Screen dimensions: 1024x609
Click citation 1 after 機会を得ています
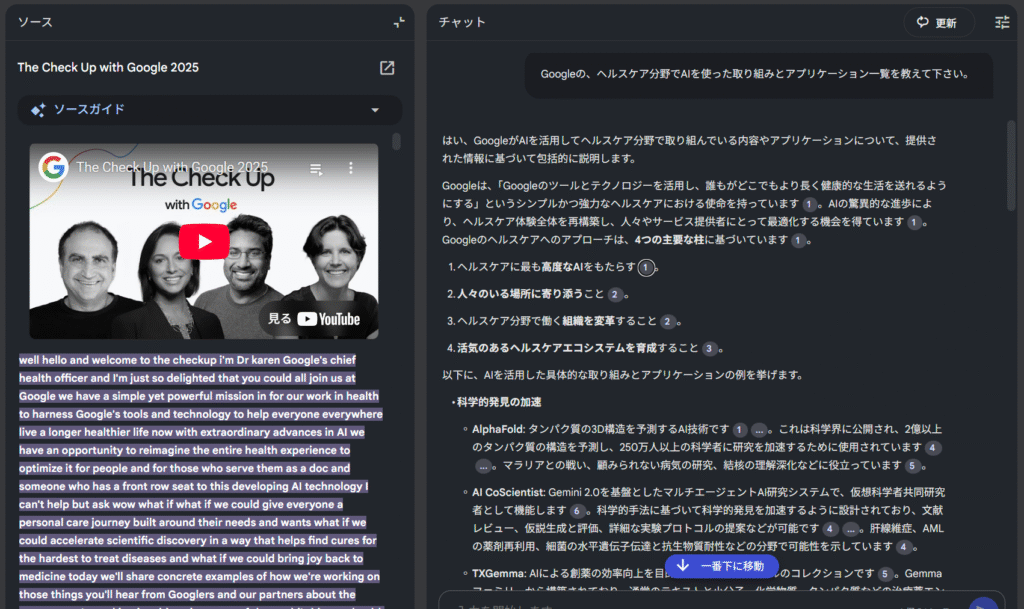914,223
